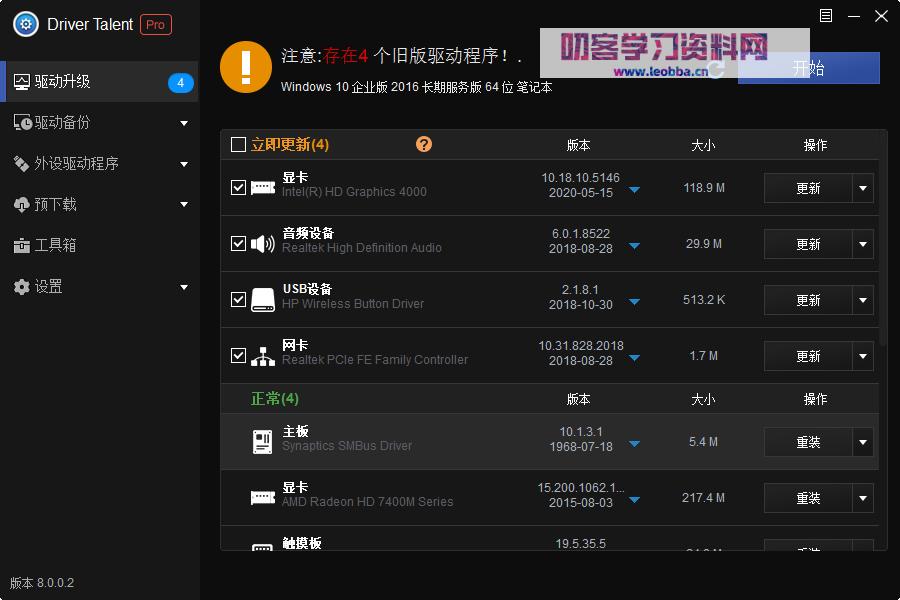This screenshot has height=600, width=900.
Task: Click the 预下载 cloud download icon
Action: [22, 204]
